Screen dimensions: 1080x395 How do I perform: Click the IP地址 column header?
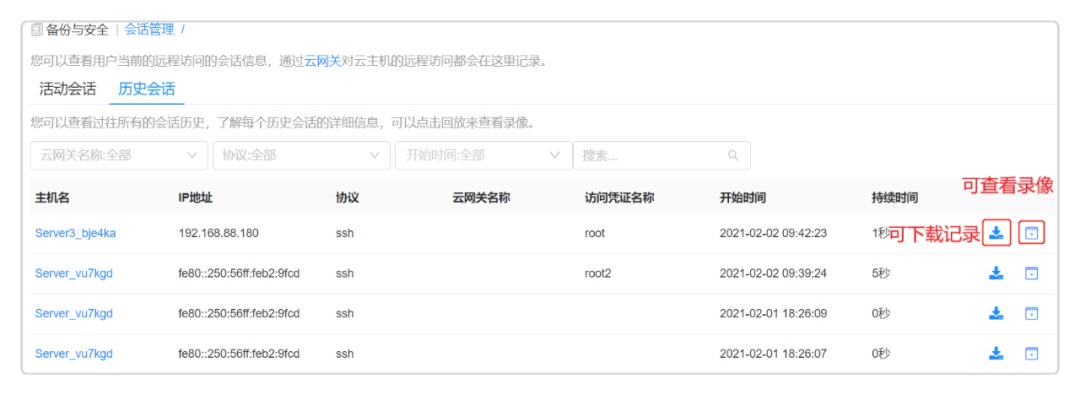point(196,198)
